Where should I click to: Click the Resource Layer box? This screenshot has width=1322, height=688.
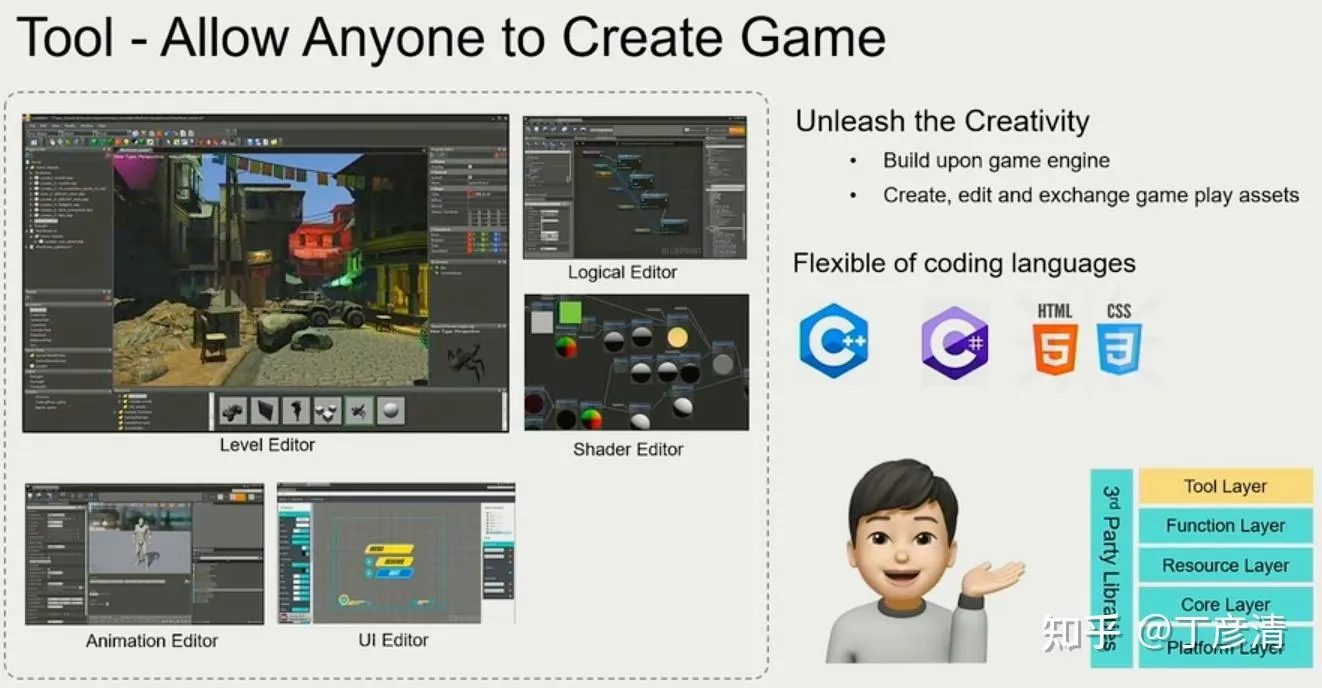tap(1225, 565)
